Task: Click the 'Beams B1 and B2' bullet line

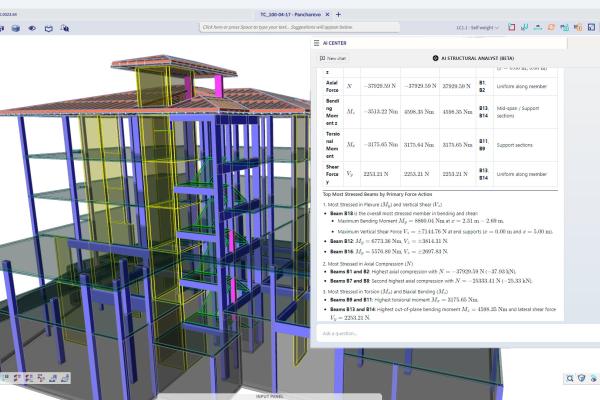Action: (423, 272)
